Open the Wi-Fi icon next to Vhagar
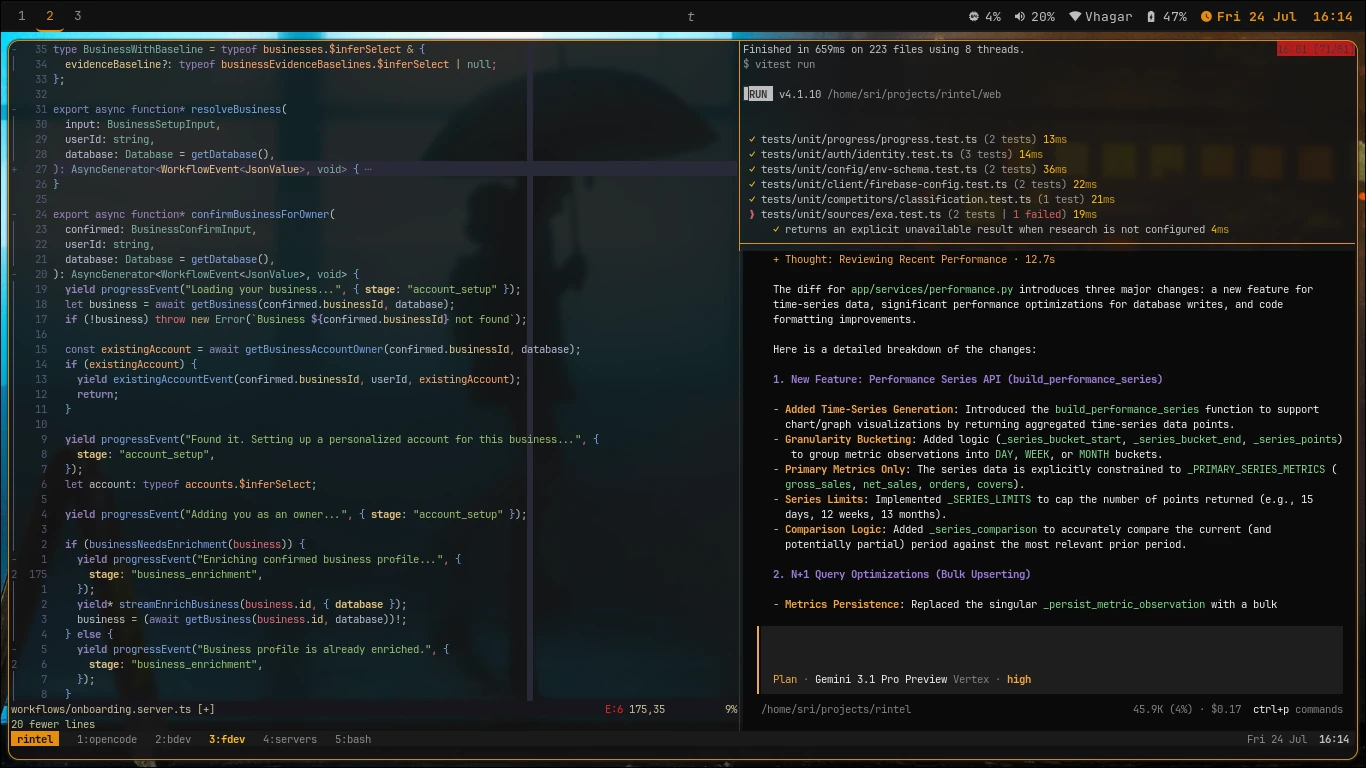Screen dimensions: 1366x768 coord(1075,16)
